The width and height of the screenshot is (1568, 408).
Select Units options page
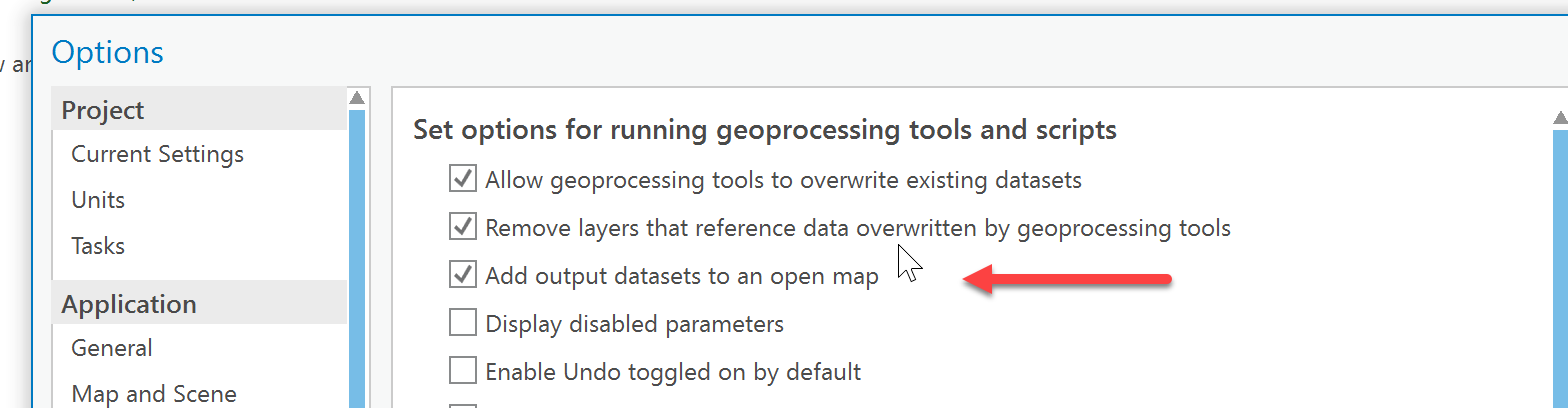click(98, 200)
